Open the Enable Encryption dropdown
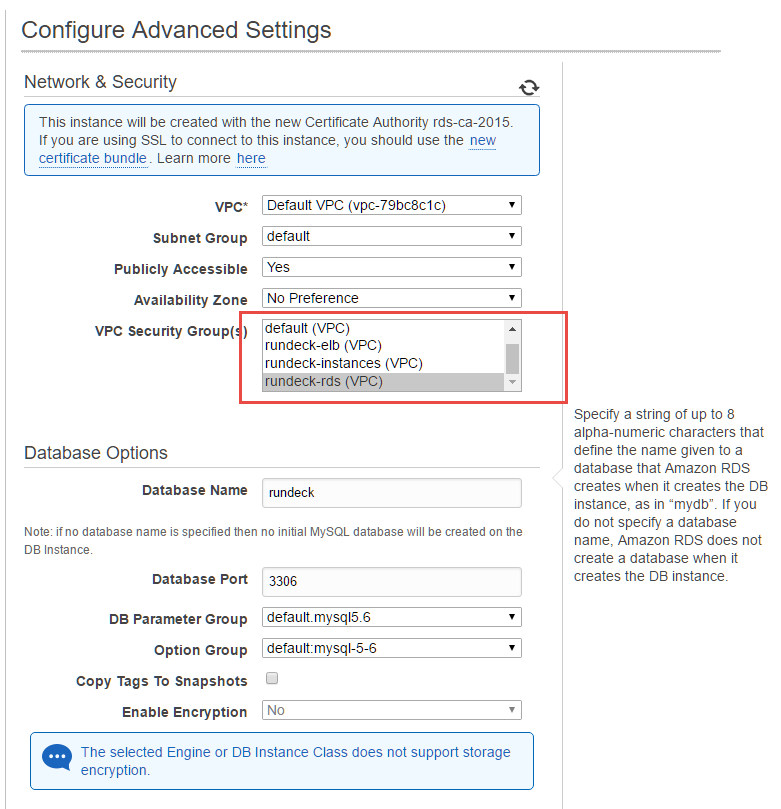781x809 pixels. coord(392,710)
